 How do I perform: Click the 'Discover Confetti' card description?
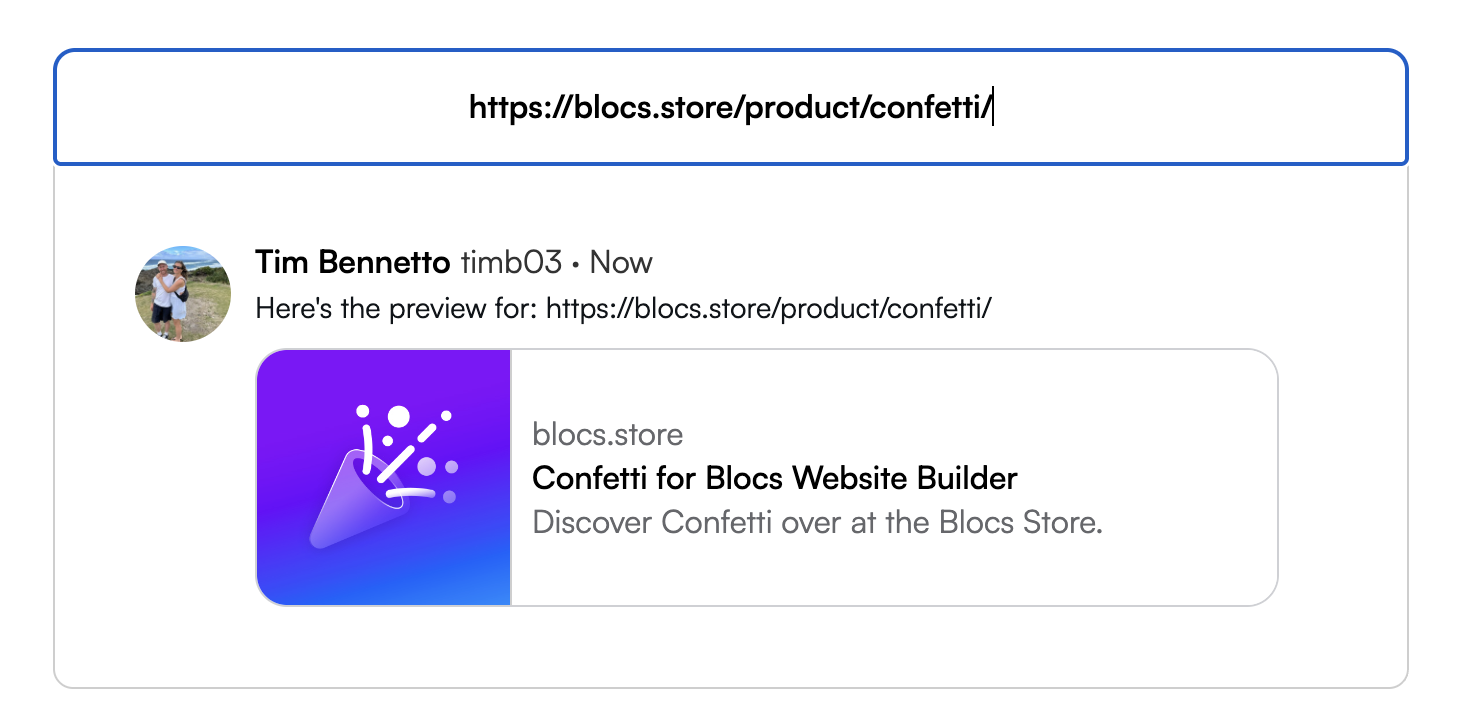817,522
